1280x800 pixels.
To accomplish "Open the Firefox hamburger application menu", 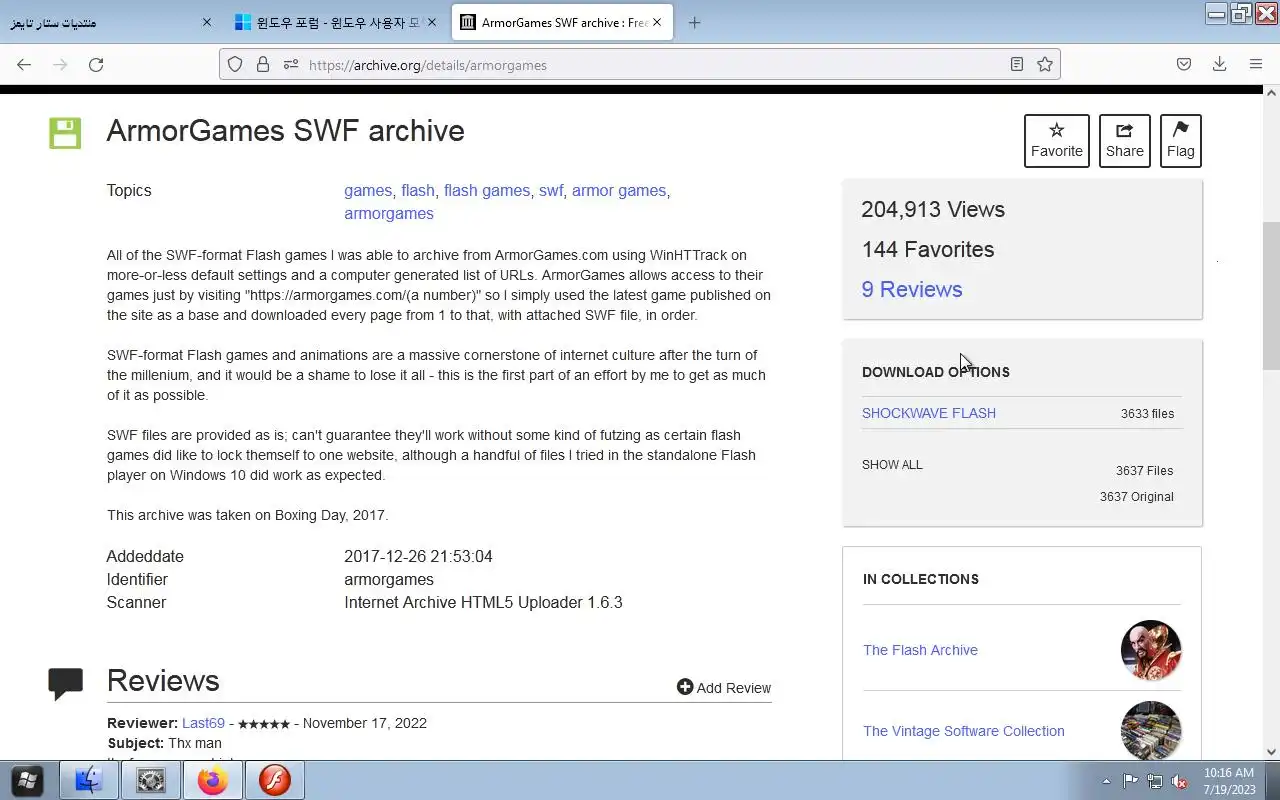I will point(1256,65).
